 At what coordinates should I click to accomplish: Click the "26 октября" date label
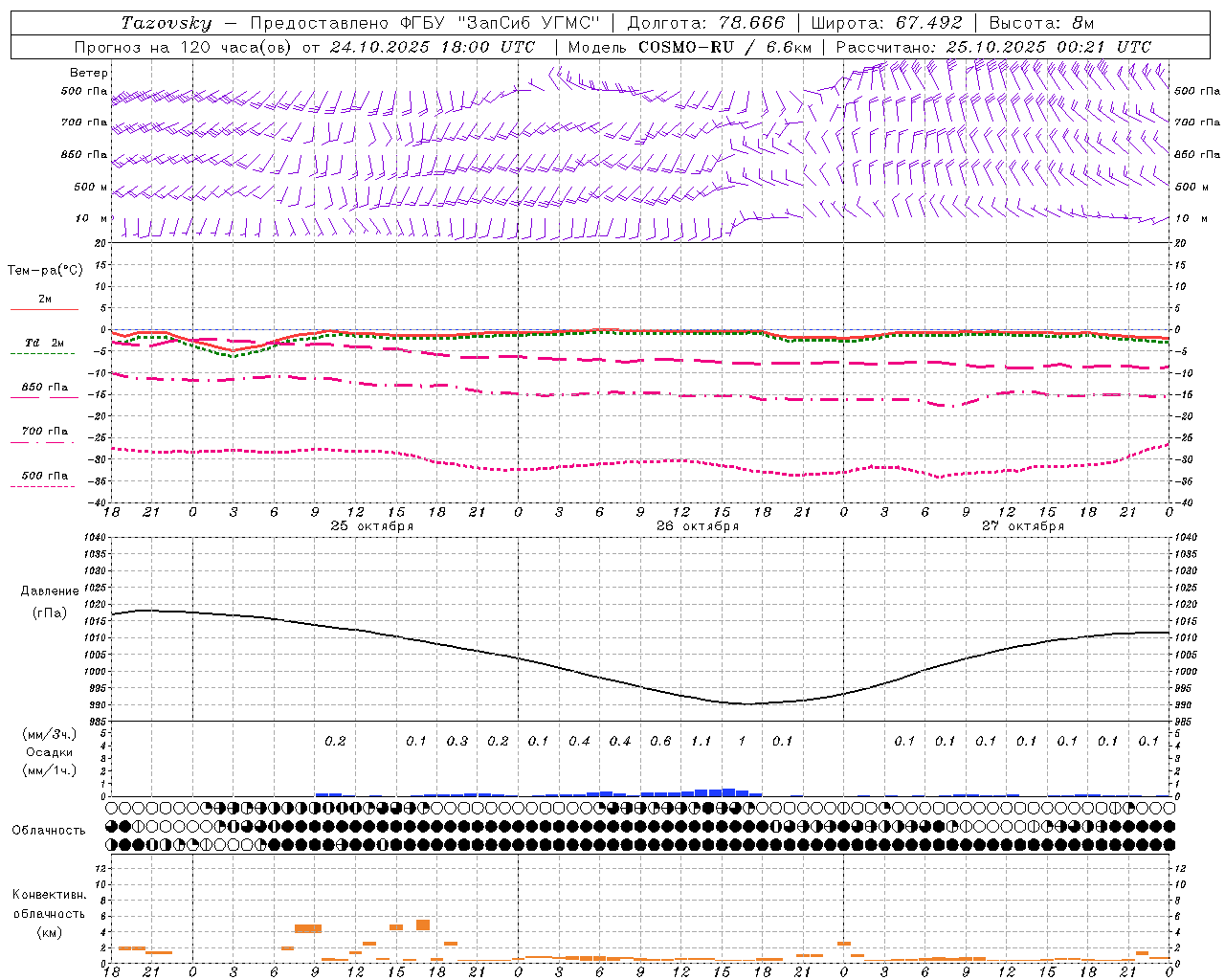[698, 526]
